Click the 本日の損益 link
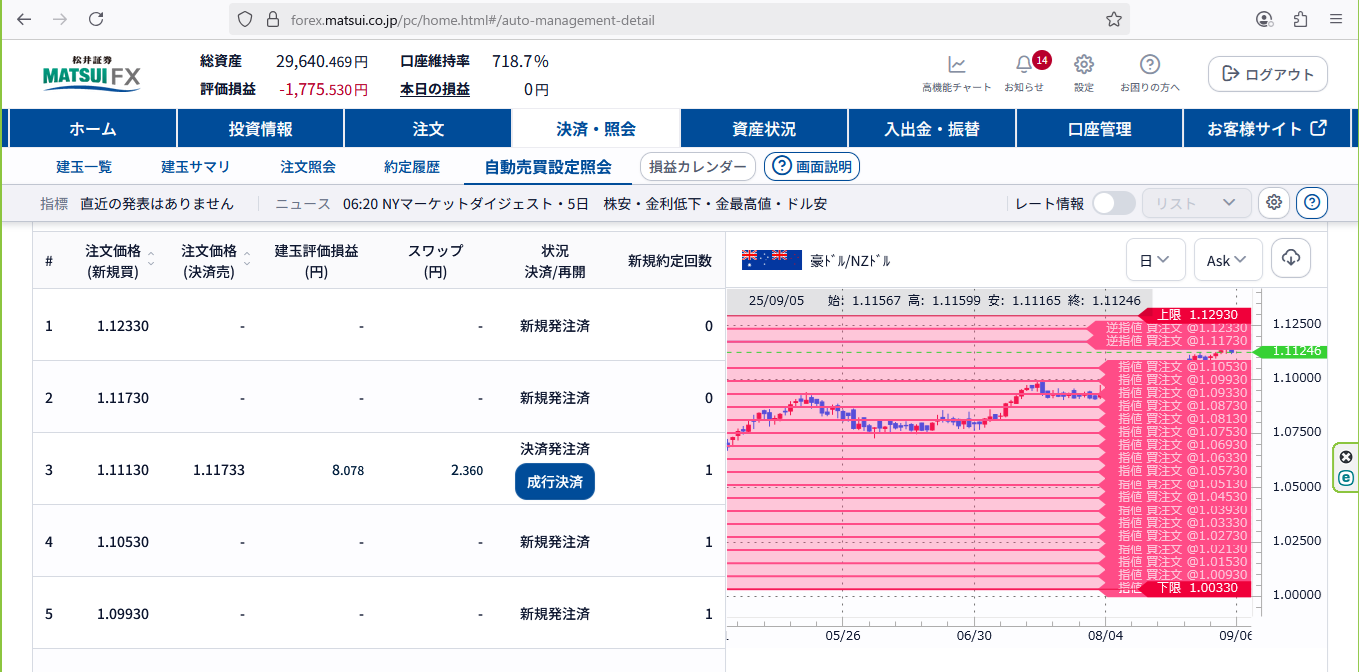Image resolution: width=1359 pixels, height=672 pixels. click(x=435, y=89)
